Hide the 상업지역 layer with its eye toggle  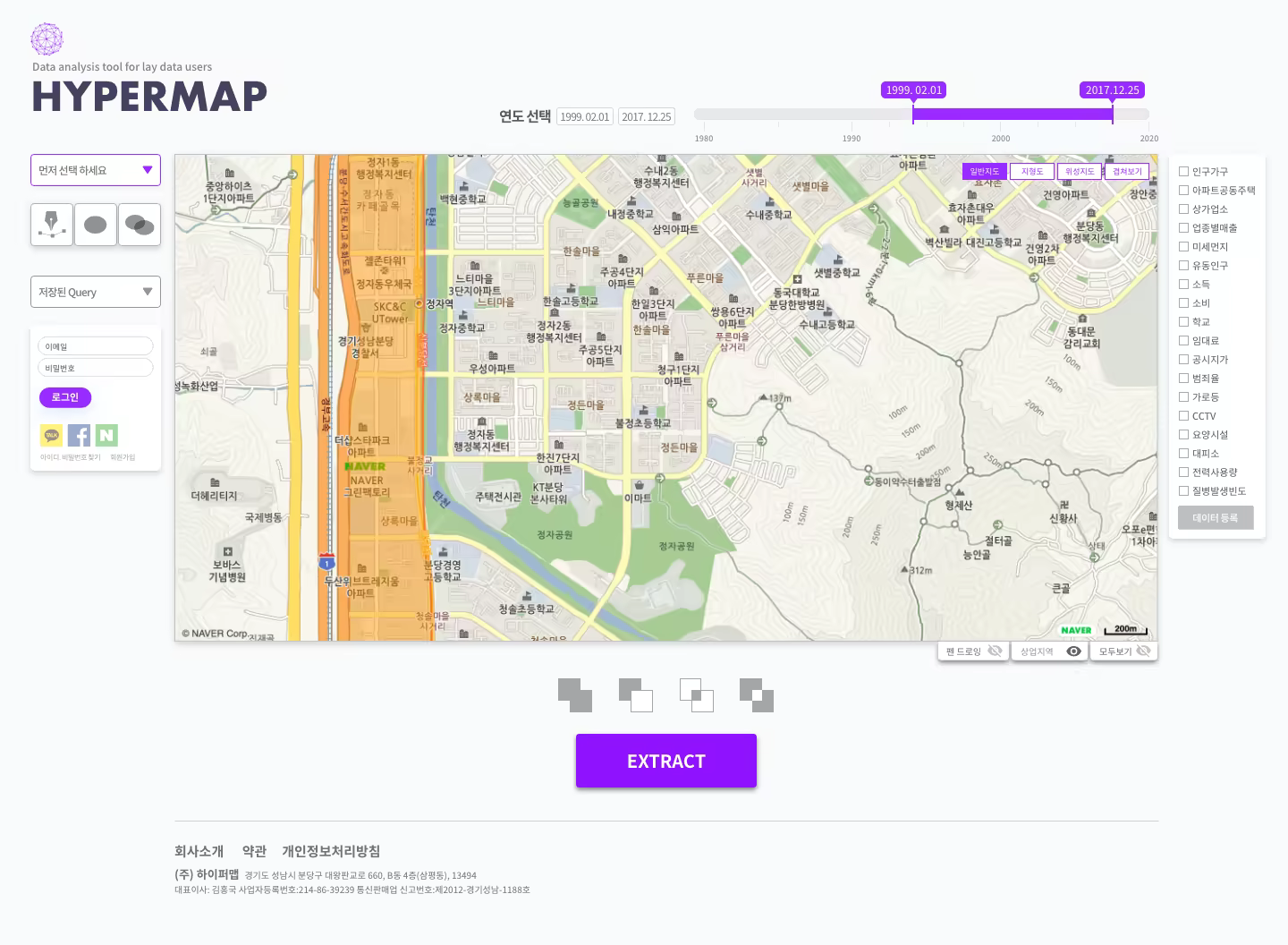pos(1074,651)
